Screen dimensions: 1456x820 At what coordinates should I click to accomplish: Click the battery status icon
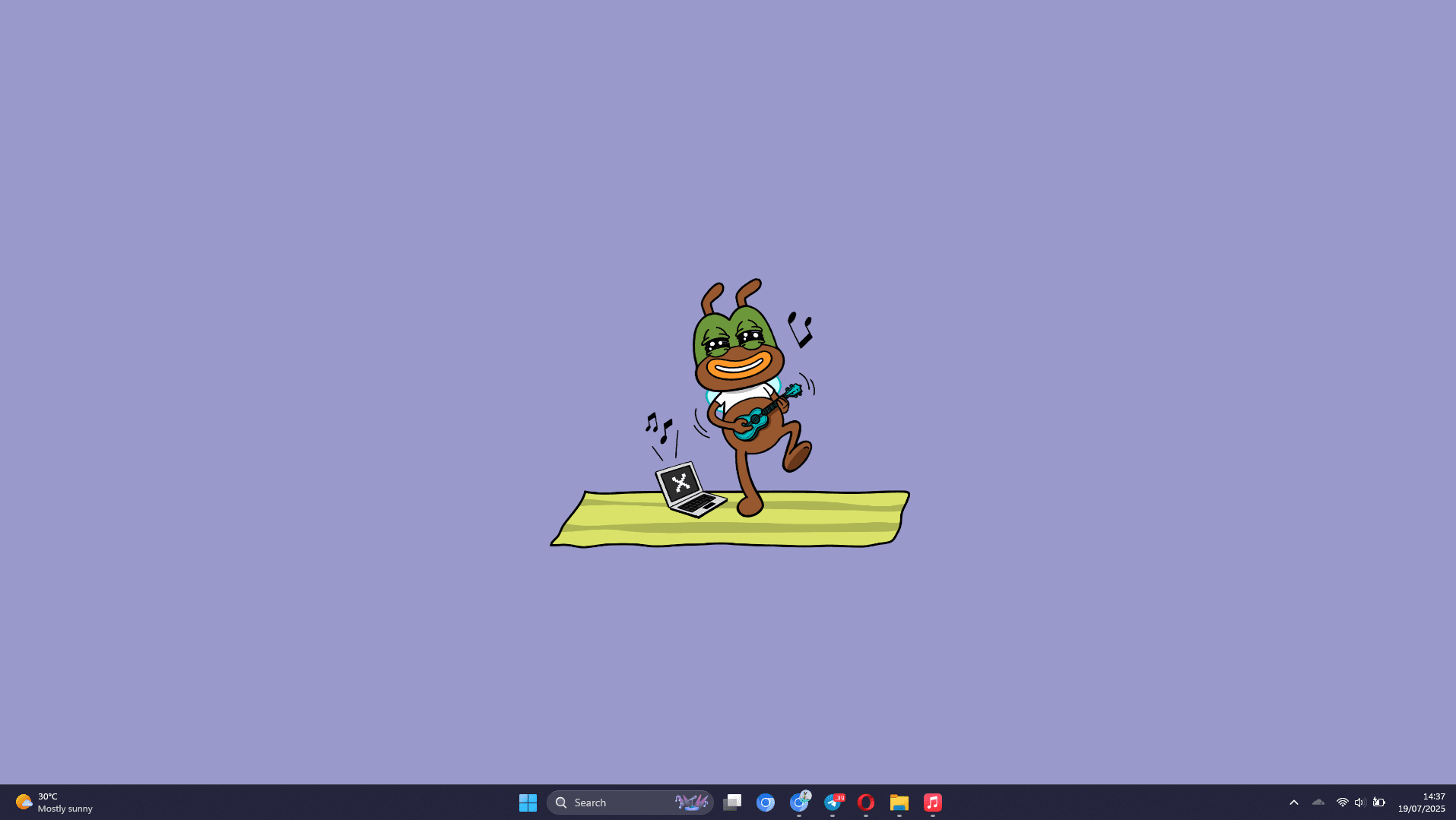click(1378, 803)
